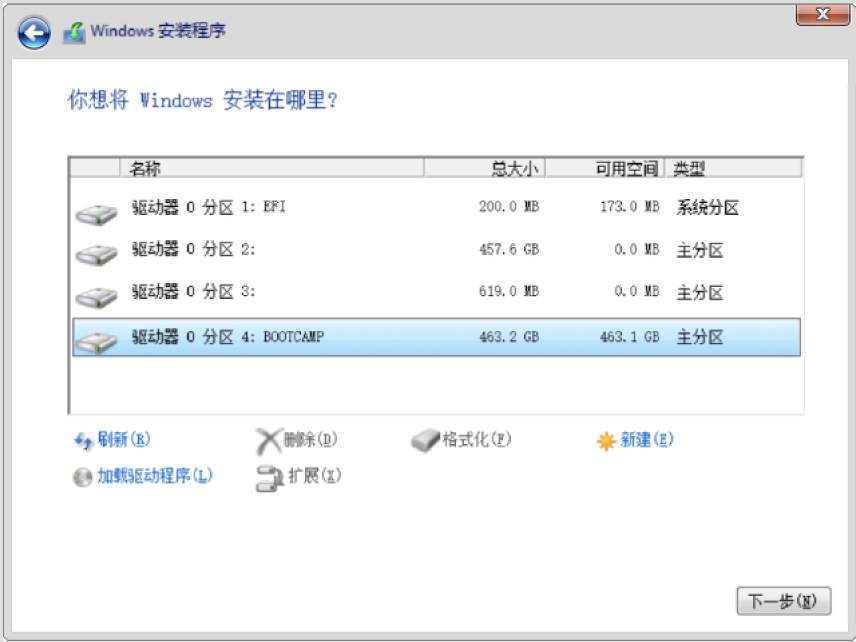The image size is (856, 642).
Task: Click the back arrow button
Action: (34, 32)
